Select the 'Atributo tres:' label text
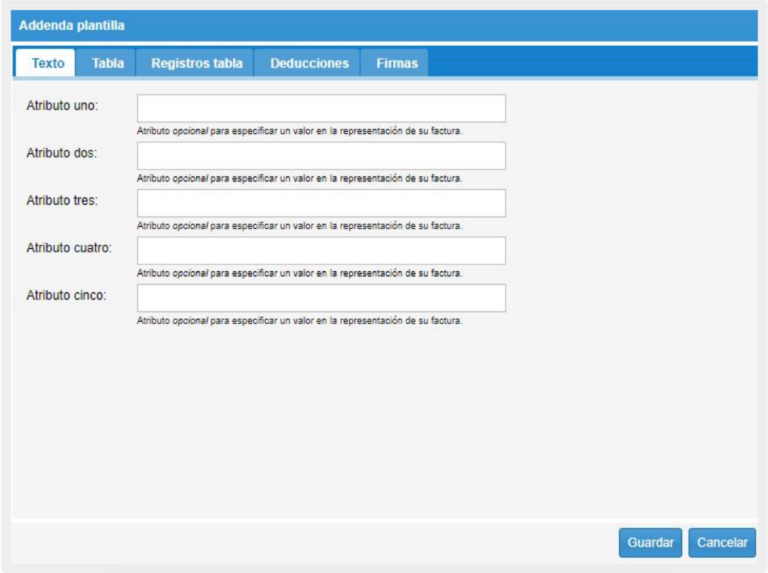Screen dimensions: 768x573 (x=62, y=200)
